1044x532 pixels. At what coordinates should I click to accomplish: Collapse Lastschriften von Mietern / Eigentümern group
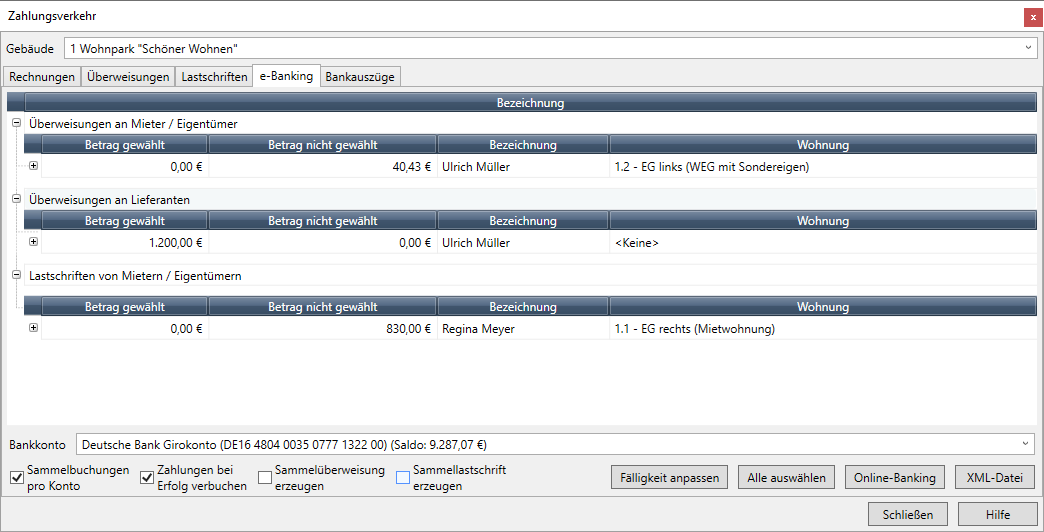(16, 275)
